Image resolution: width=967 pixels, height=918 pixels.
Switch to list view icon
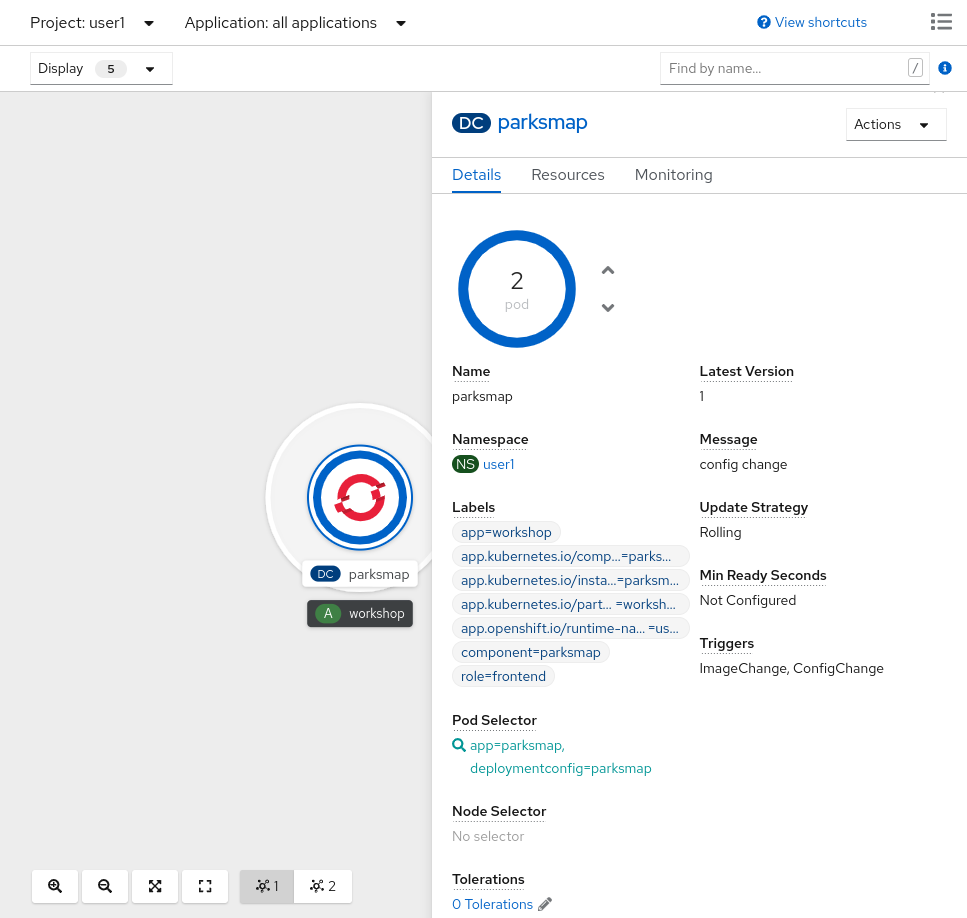pos(940,22)
